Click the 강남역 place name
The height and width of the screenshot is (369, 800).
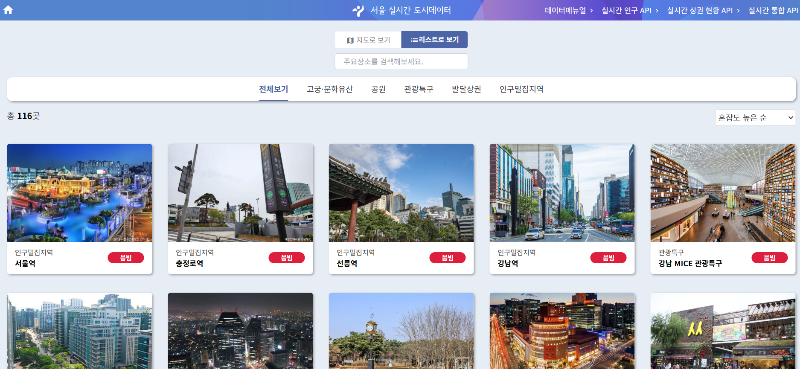coord(508,264)
